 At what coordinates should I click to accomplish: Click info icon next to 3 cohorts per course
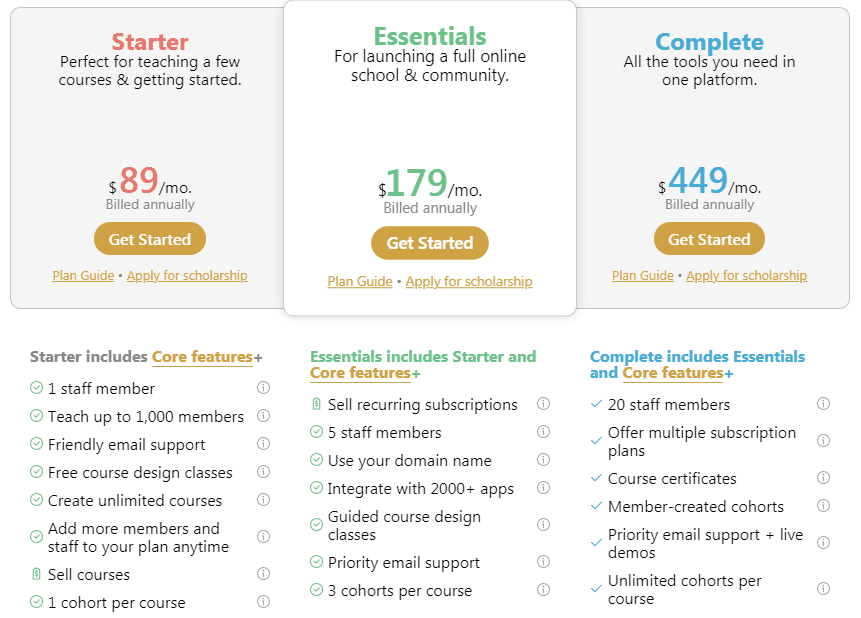(x=544, y=590)
